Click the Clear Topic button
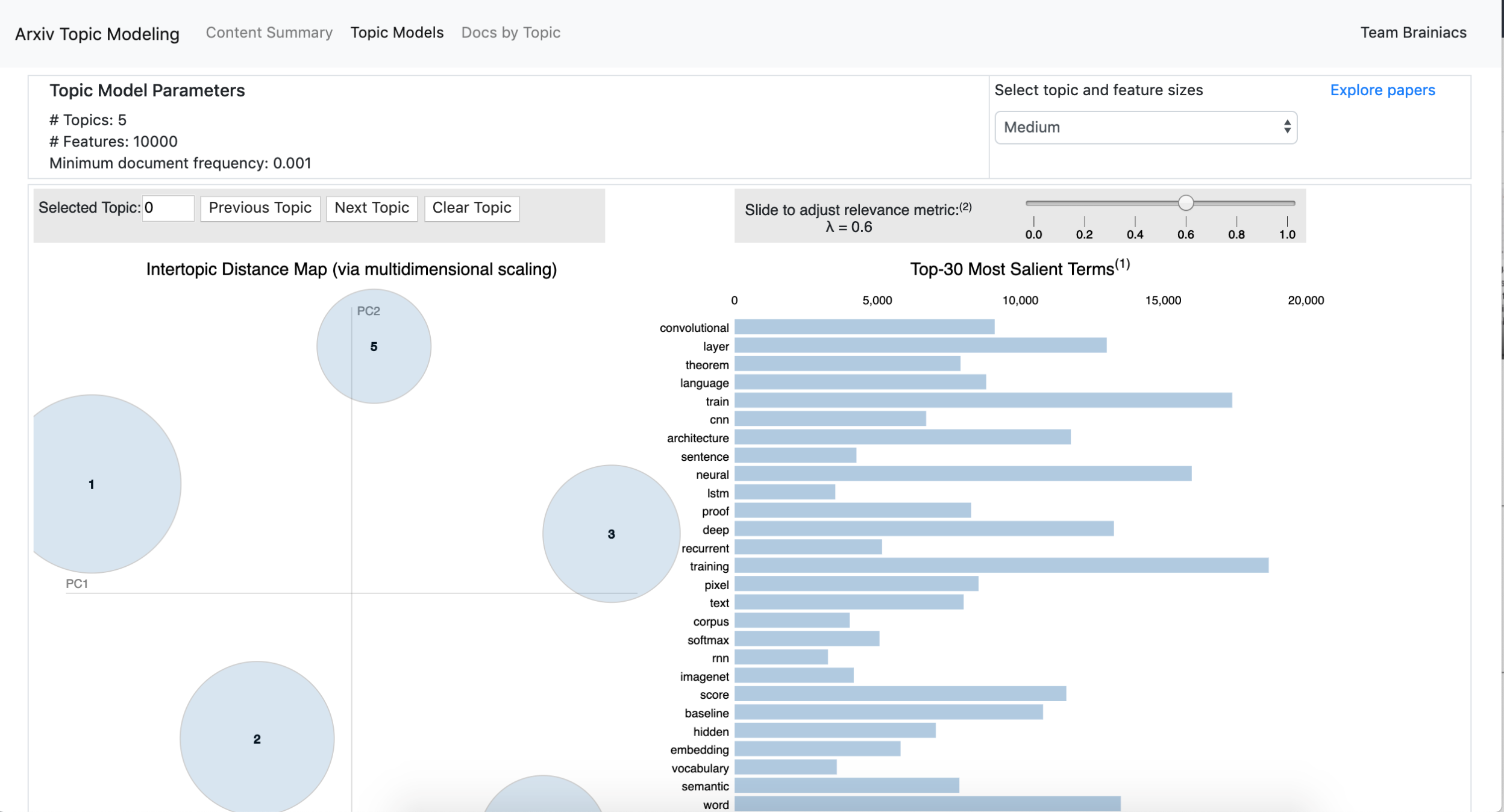This screenshot has height=812, width=1504. tap(471, 208)
